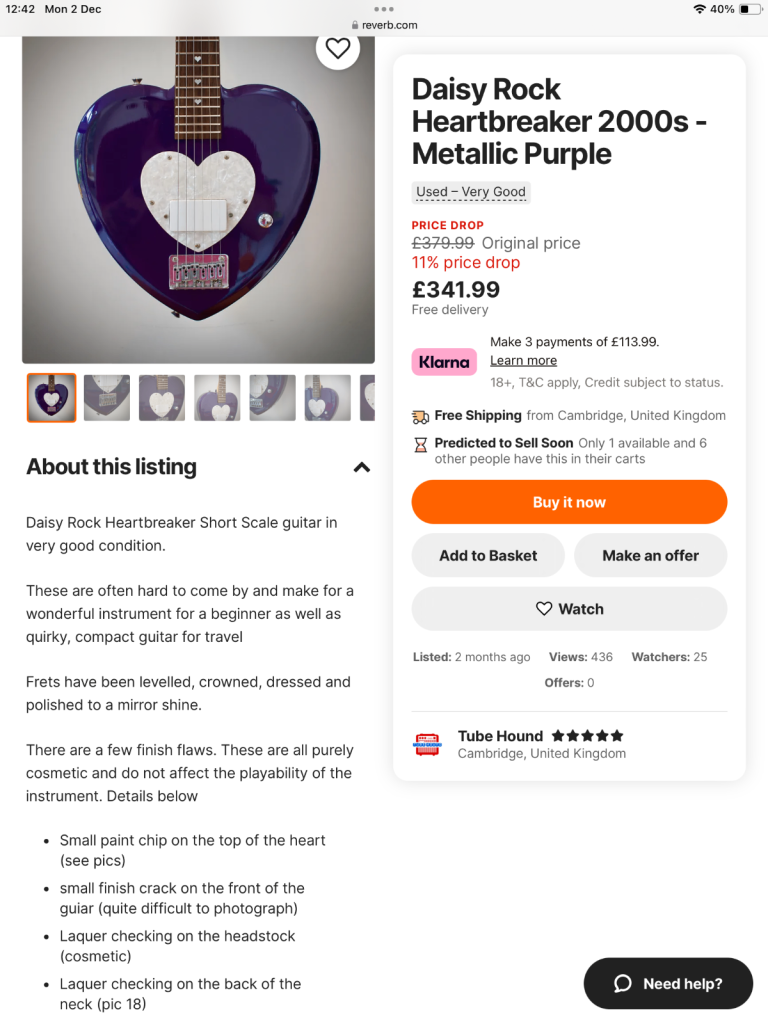Toggle Watch on this listing

569,609
